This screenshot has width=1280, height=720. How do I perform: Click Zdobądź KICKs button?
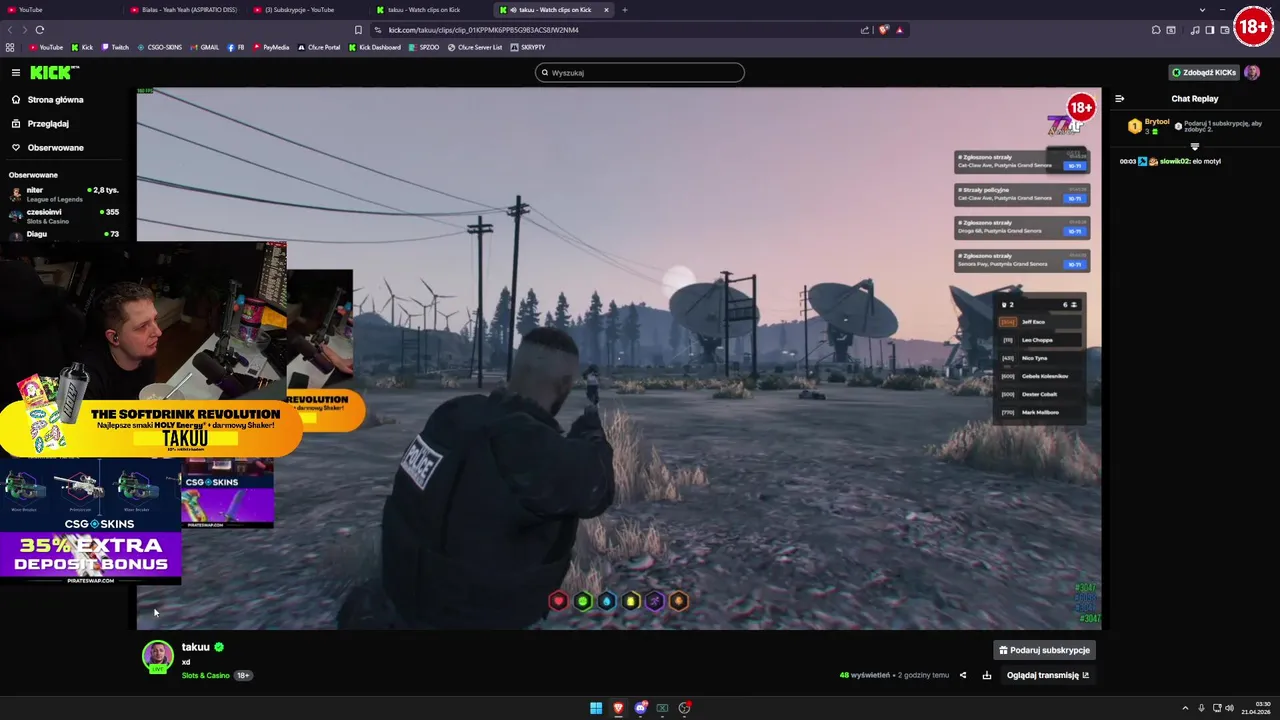click(1204, 72)
